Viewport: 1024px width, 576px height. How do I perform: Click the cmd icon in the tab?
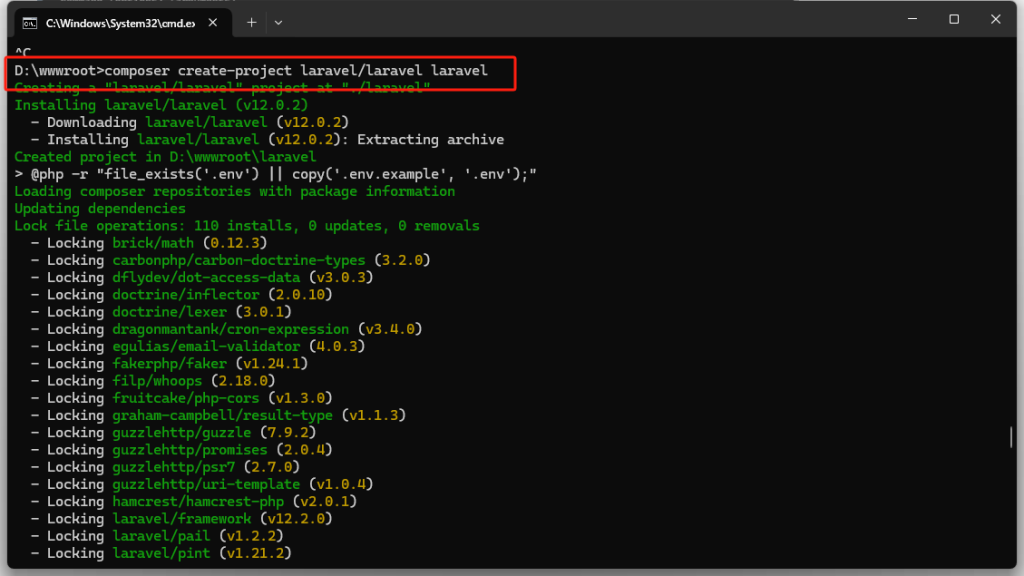(29, 24)
